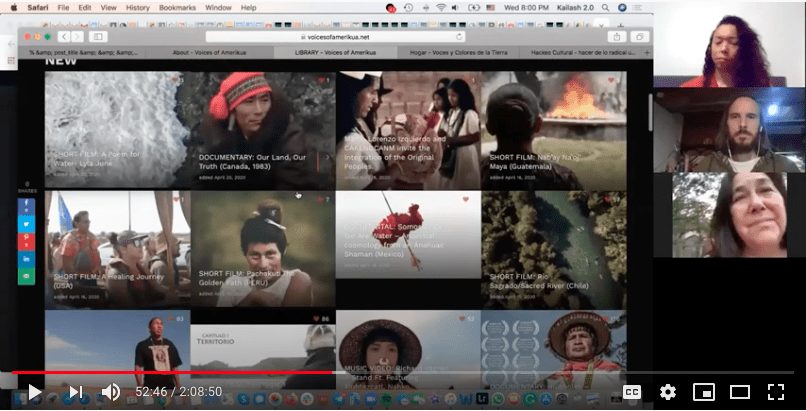Image resolution: width=806 pixels, height=411 pixels.
Task: Open the Apple menu
Action: point(14,8)
